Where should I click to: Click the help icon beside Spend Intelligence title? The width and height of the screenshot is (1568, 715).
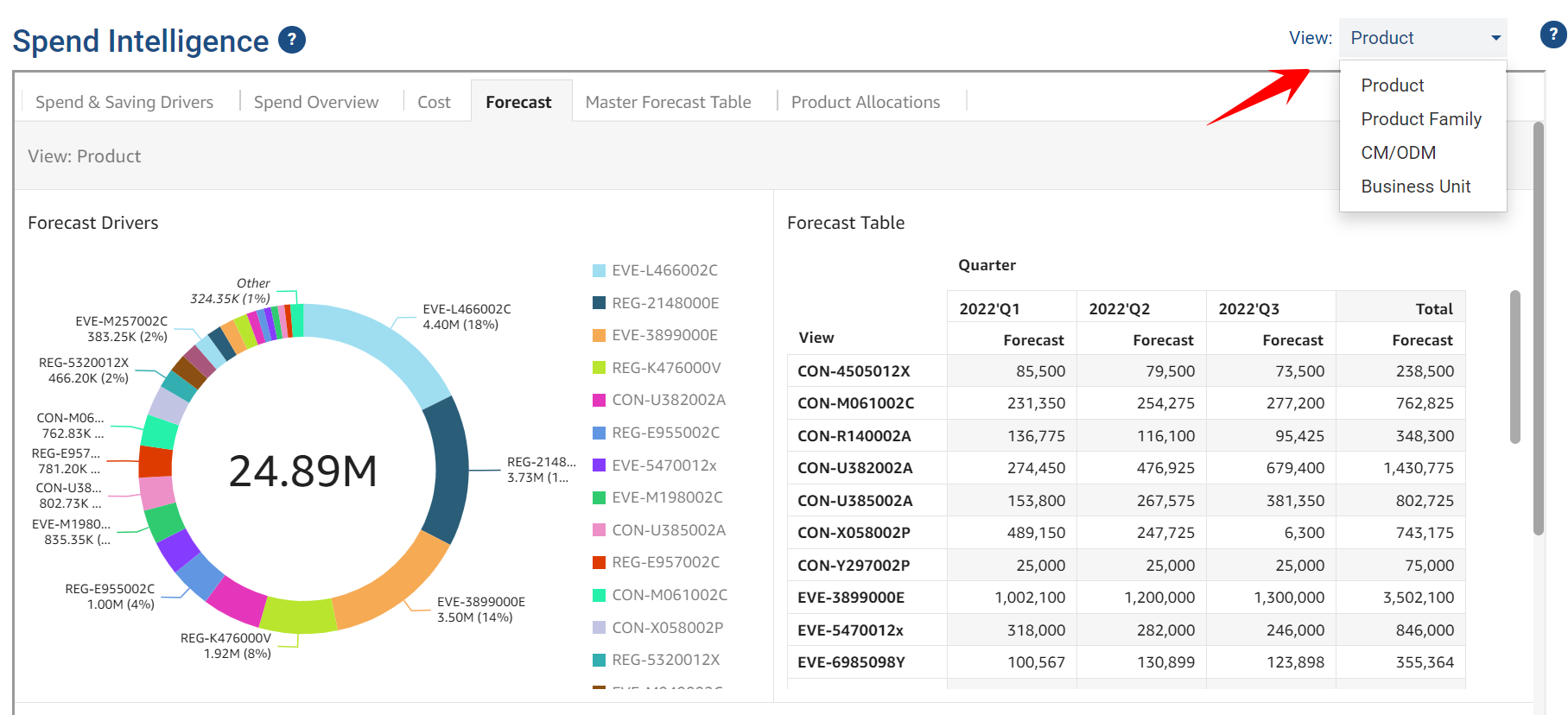coord(292,40)
